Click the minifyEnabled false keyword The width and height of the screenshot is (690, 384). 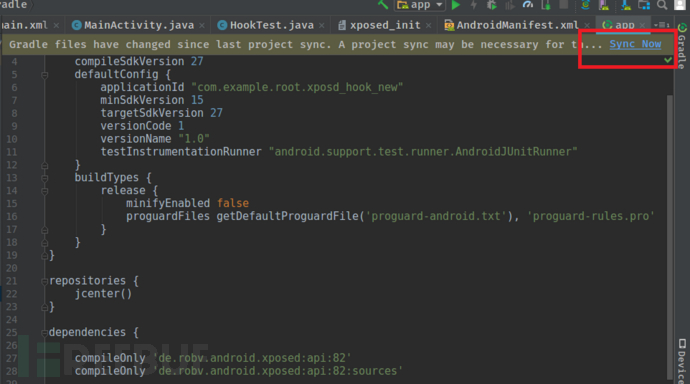pos(233,203)
